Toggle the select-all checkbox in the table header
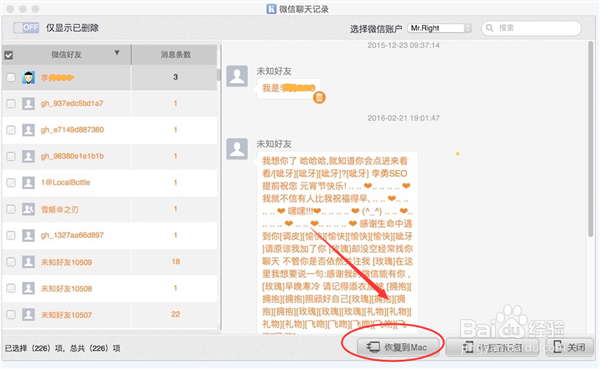 (x=9, y=55)
